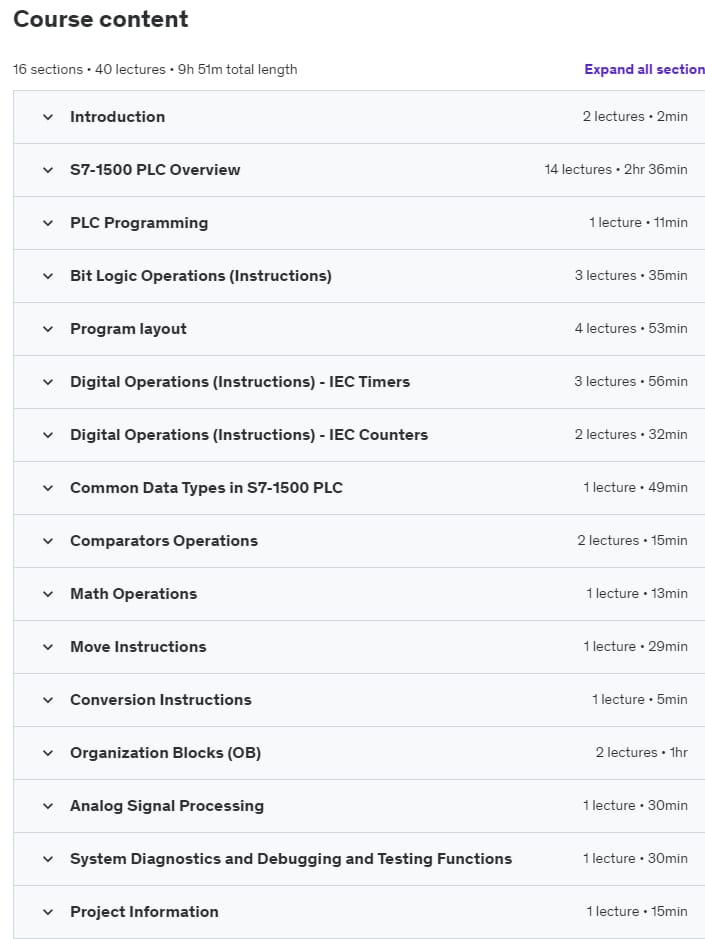
Task: Expand the Move Instructions section
Action: tap(138, 647)
